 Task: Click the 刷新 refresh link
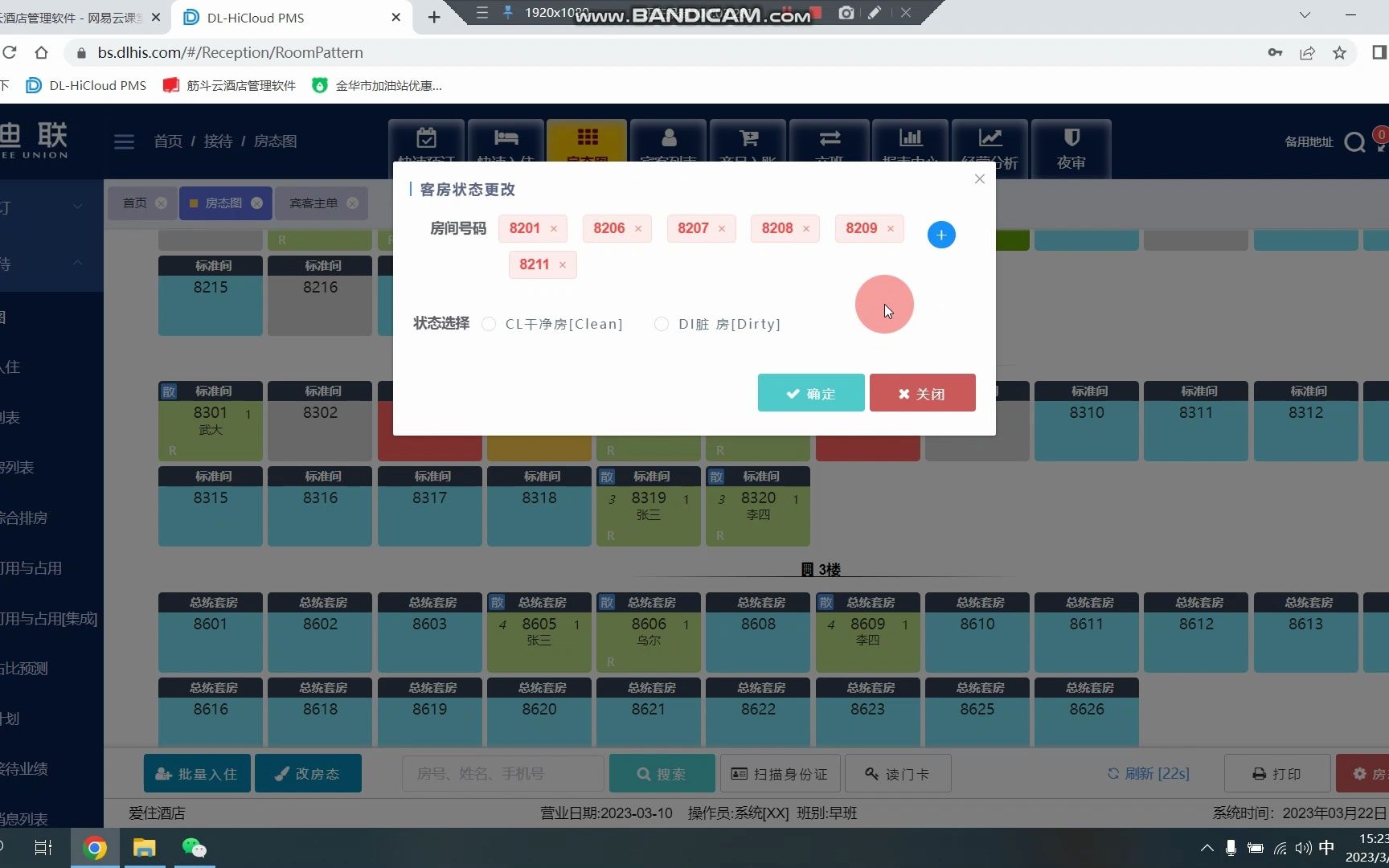[x=1148, y=773]
